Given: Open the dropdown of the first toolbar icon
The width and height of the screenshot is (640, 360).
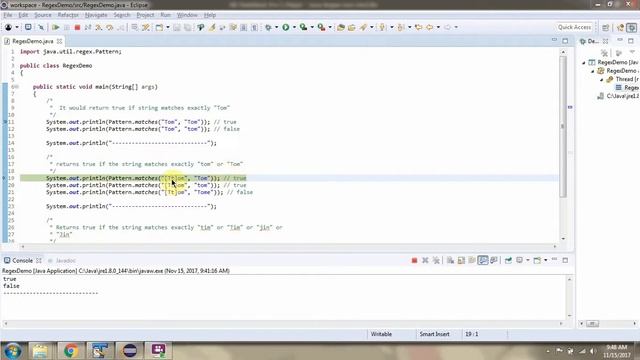Looking at the screenshot, I should 17,27.
